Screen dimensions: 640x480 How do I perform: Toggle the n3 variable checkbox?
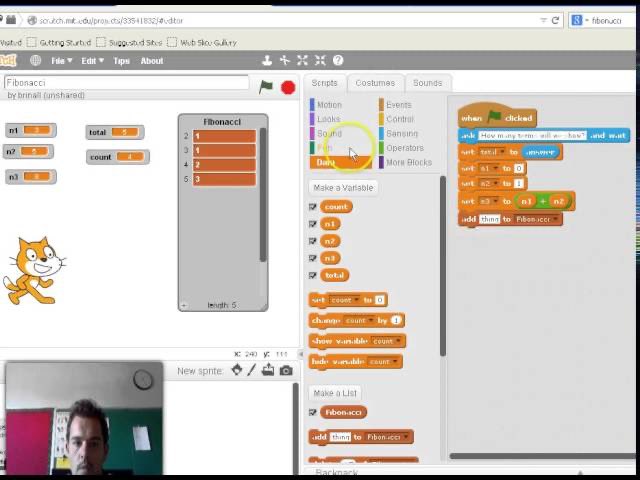(313, 258)
